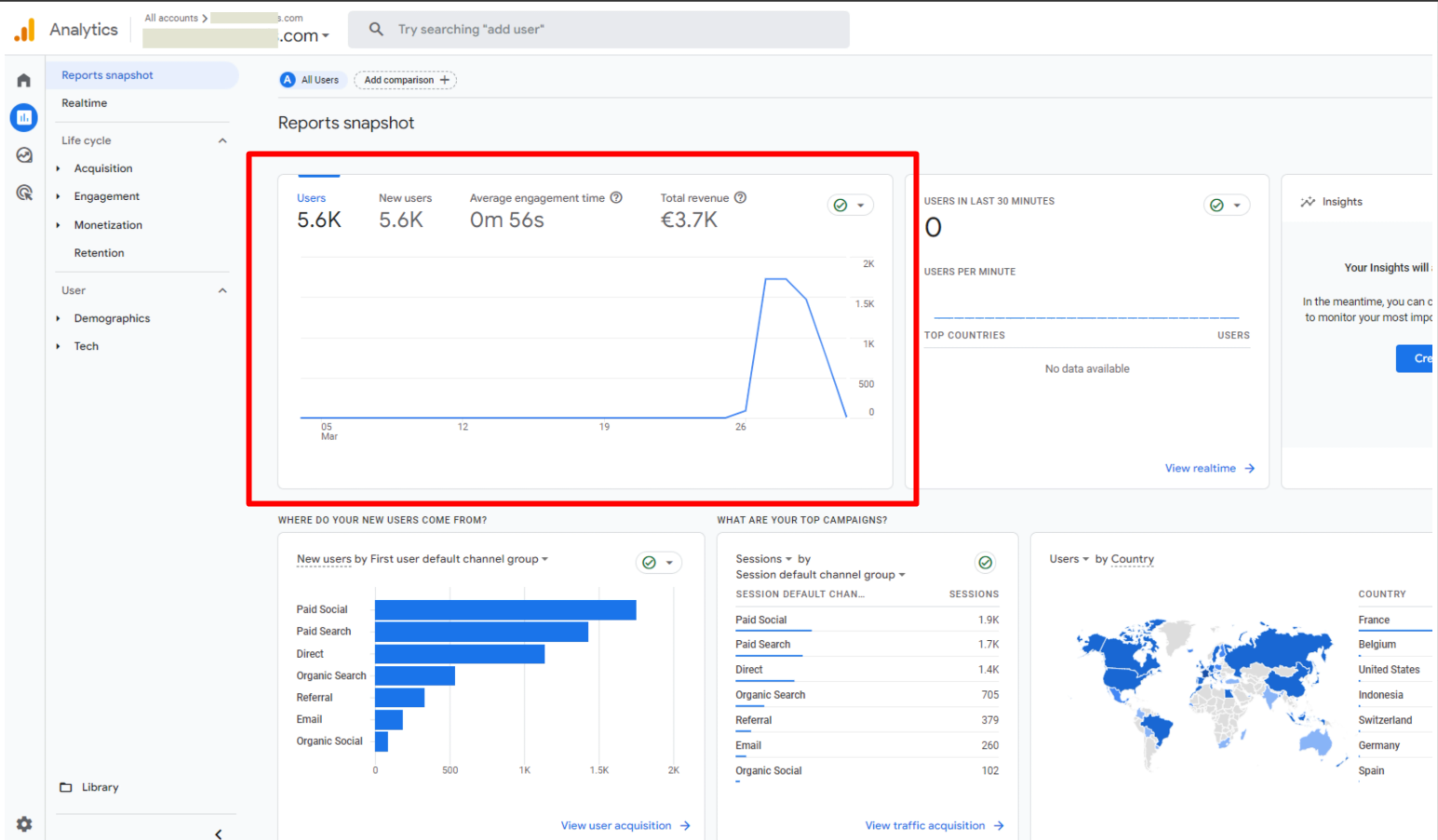Click the help icon beside Total revenue

pos(740,198)
